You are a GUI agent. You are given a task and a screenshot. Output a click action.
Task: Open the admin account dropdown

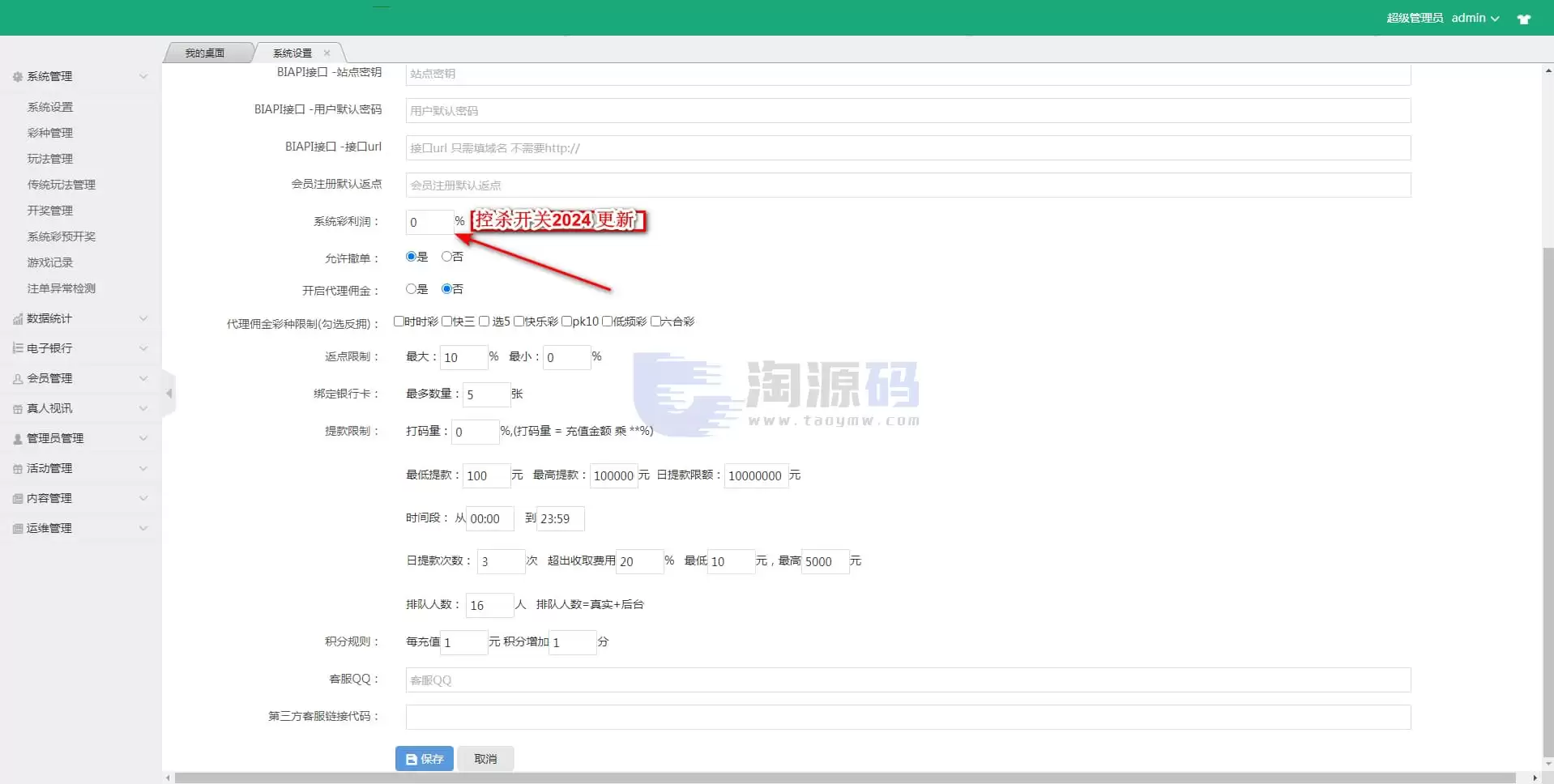pyautogui.click(x=1475, y=18)
